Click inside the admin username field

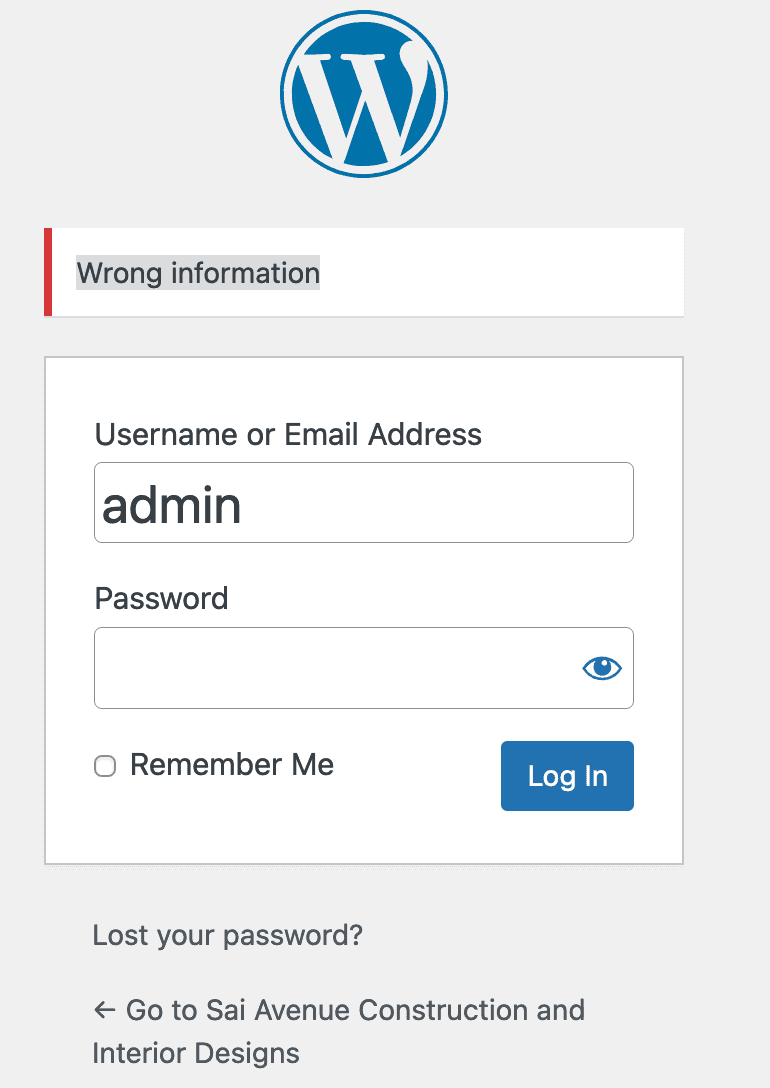click(364, 502)
